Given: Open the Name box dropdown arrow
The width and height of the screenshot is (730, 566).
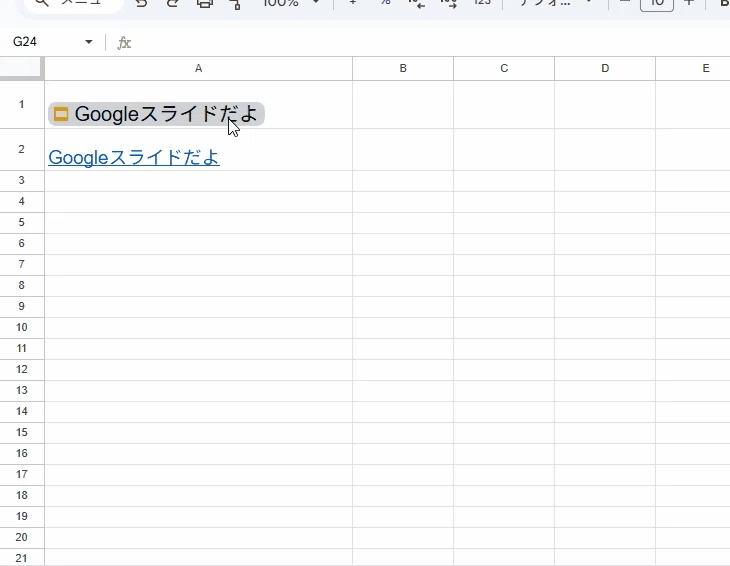Looking at the screenshot, I should click(88, 42).
